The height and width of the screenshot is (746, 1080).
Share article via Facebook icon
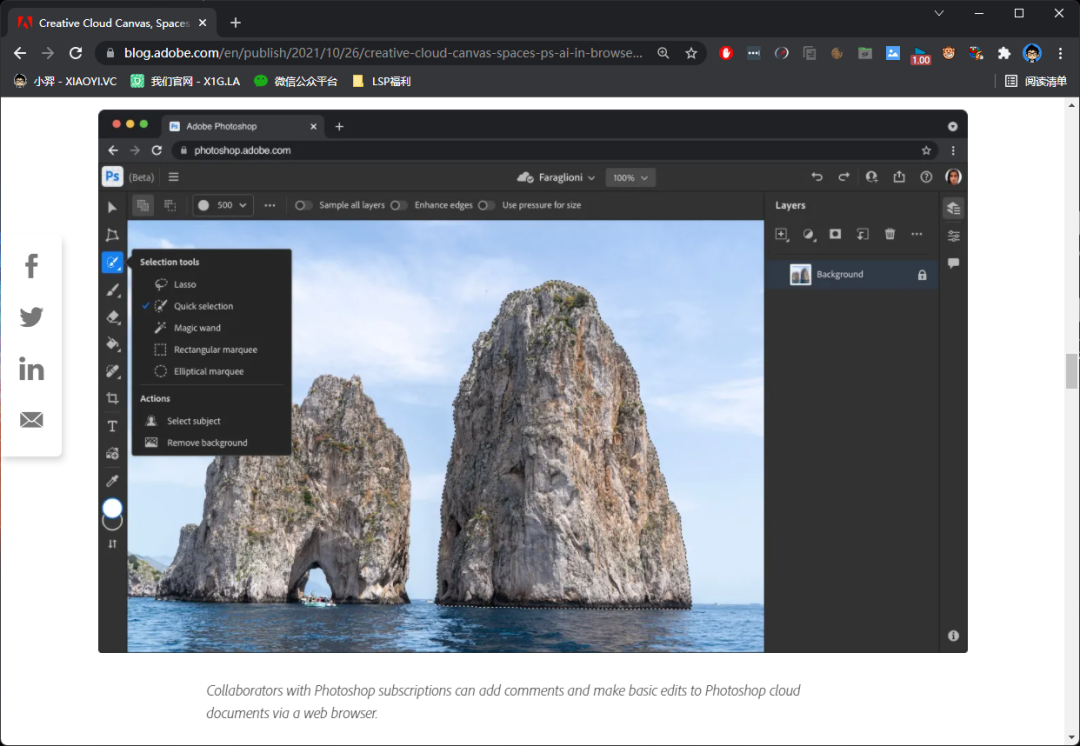click(31, 266)
